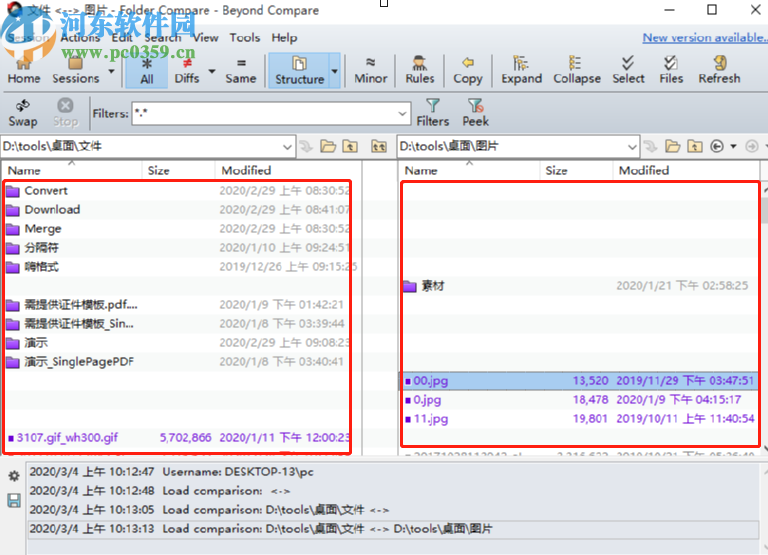Toggle the Diffs display filter

[x=187, y=71]
